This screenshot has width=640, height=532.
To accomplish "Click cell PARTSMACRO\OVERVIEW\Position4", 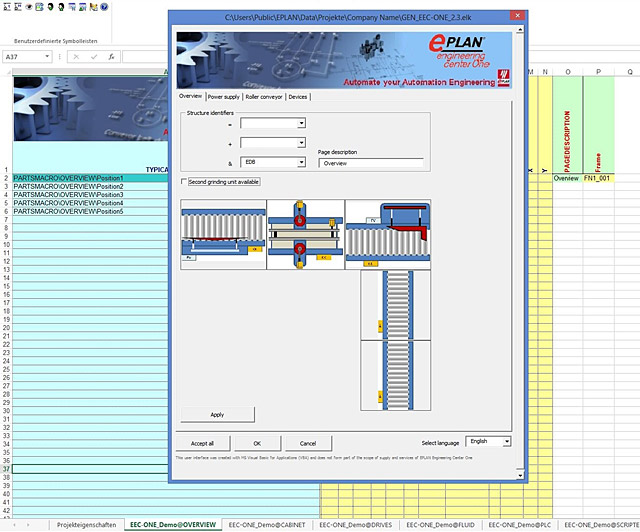I will [90, 203].
